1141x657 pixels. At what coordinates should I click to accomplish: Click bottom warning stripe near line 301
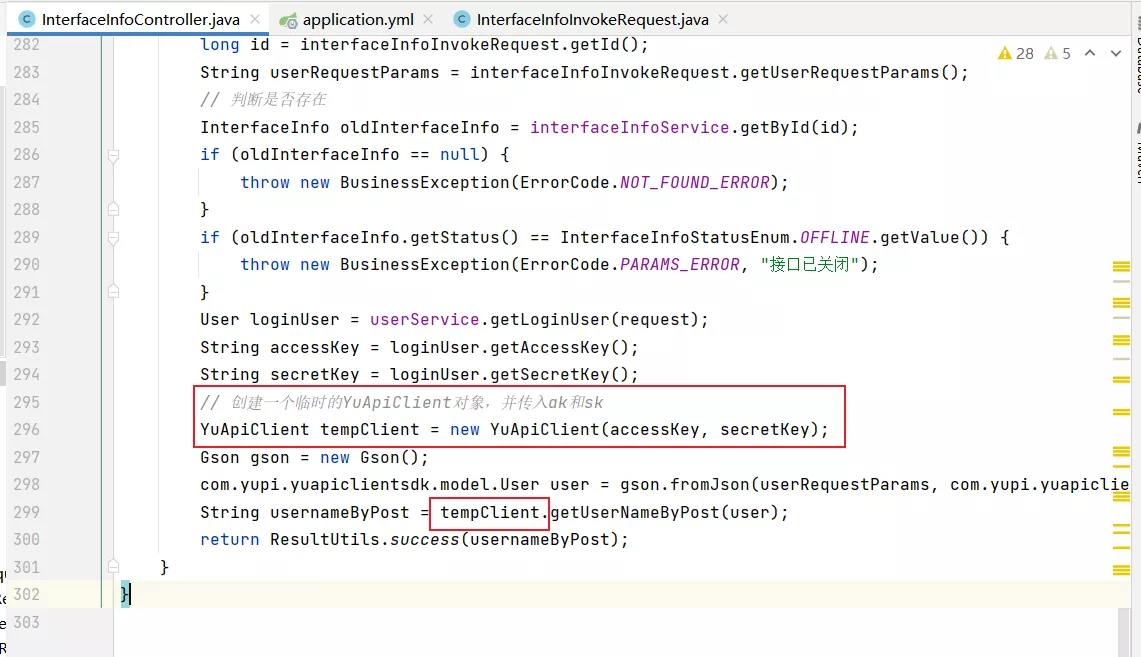pyautogui.click(x=1121, y=570)
